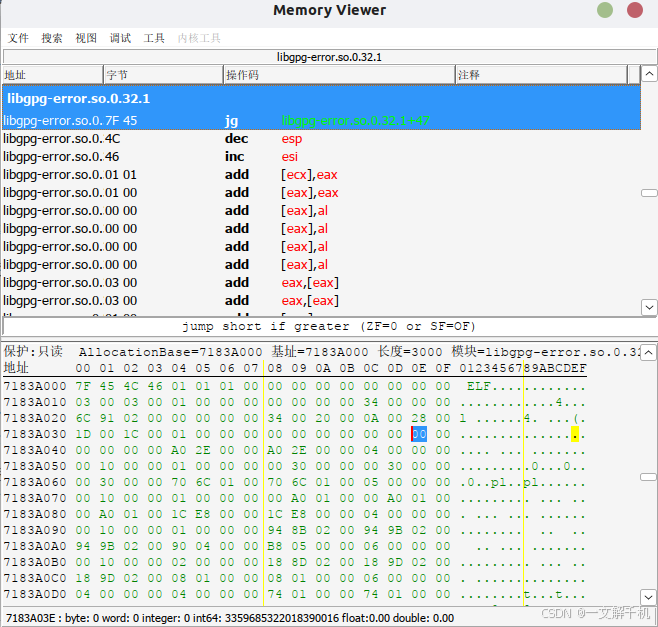Viewport: 658px width, 627px height.
Task: Click hex address 7183A0D0
Action: [x=35, y=594]
